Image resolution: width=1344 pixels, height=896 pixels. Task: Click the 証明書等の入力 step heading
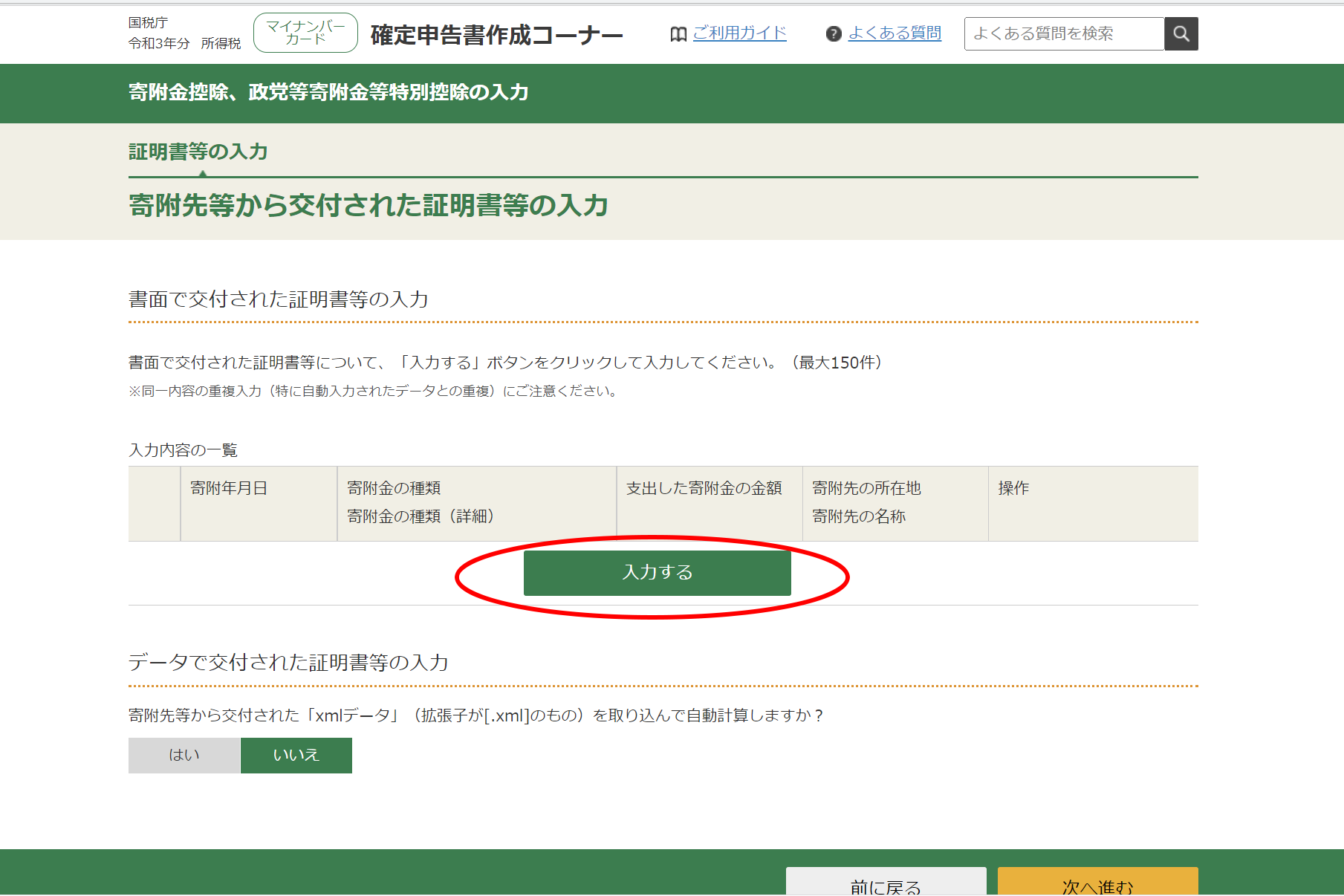pyautogui.click(x=198, y=152)
